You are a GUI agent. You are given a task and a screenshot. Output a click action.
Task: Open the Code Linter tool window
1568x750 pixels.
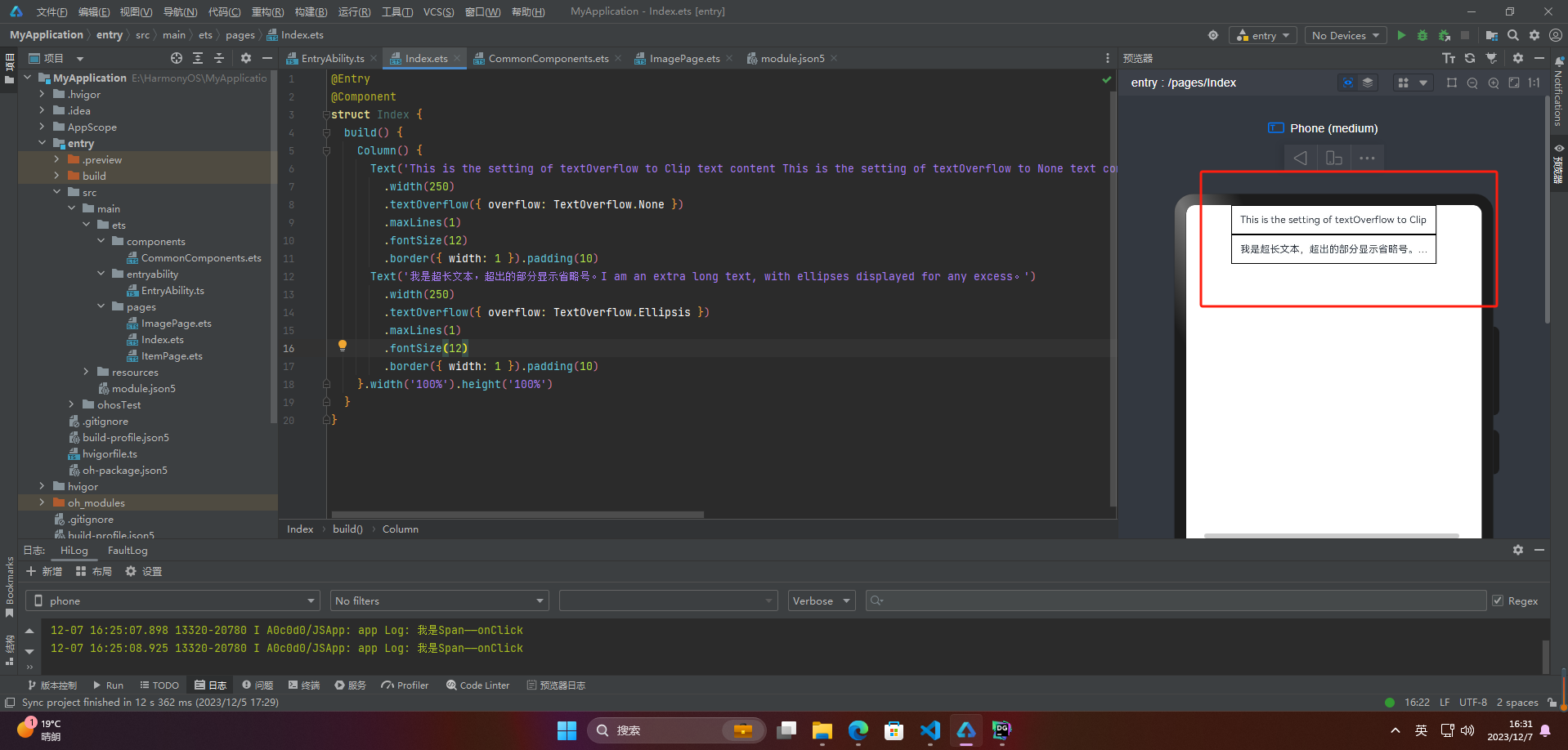click(x=477, y=685)
